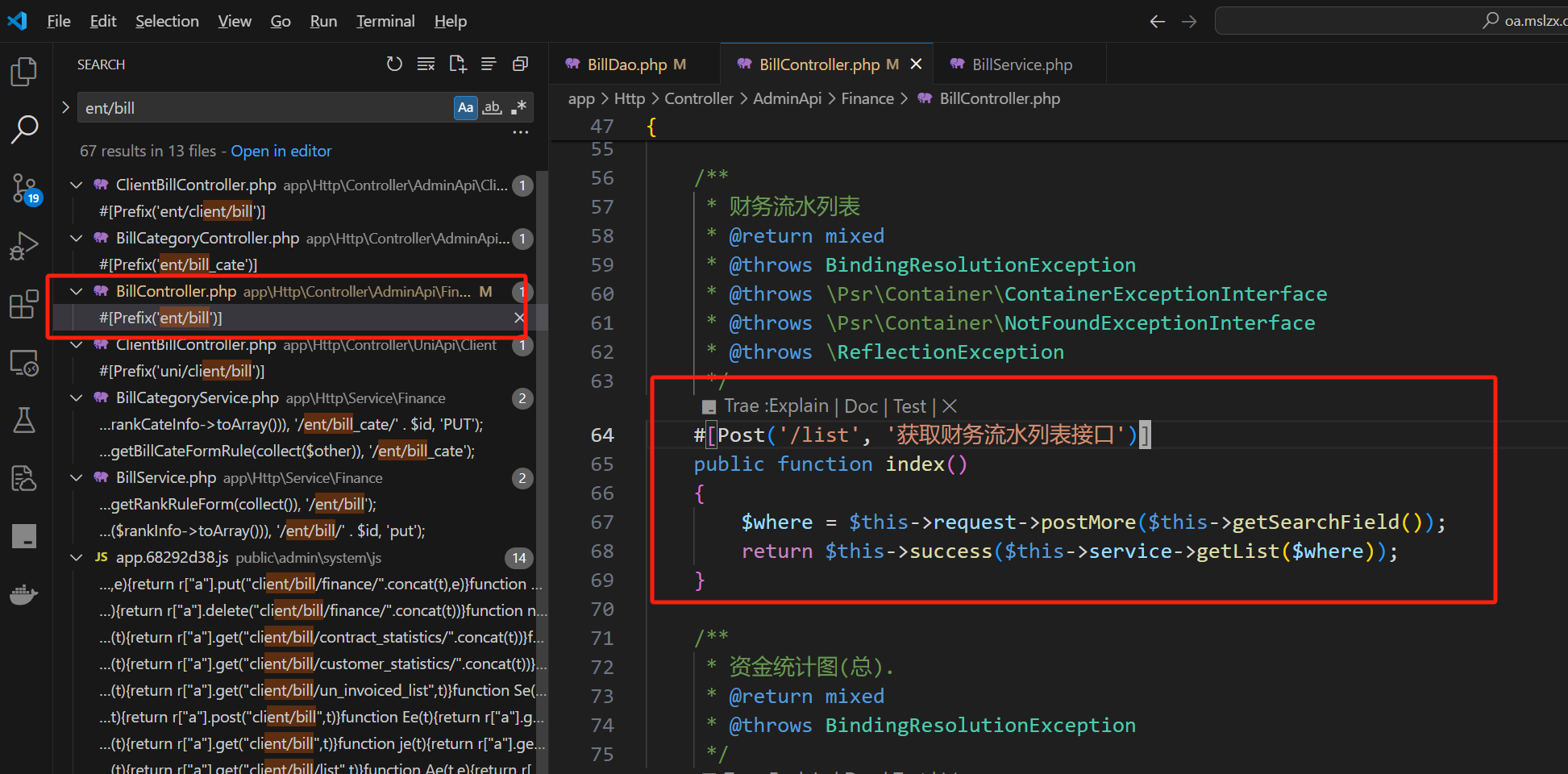Image resolution: width=1568 pixels, height=774 pixels.
Task: Open the Edit menu
Action: point(103,21)
